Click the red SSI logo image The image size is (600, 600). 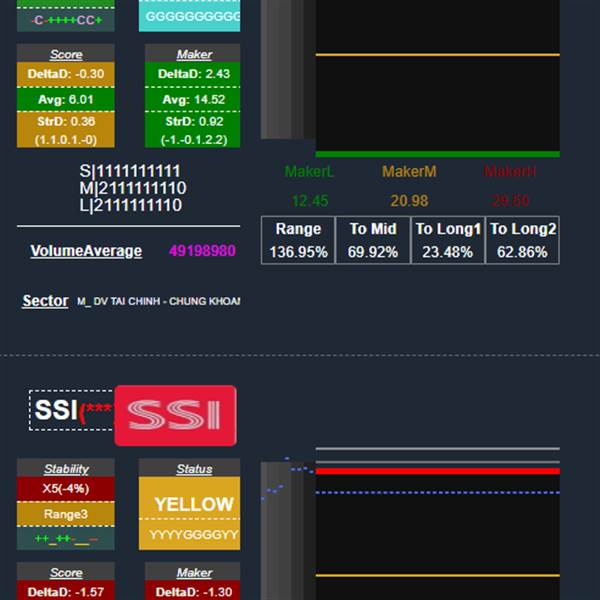click(x=176, y=416)
